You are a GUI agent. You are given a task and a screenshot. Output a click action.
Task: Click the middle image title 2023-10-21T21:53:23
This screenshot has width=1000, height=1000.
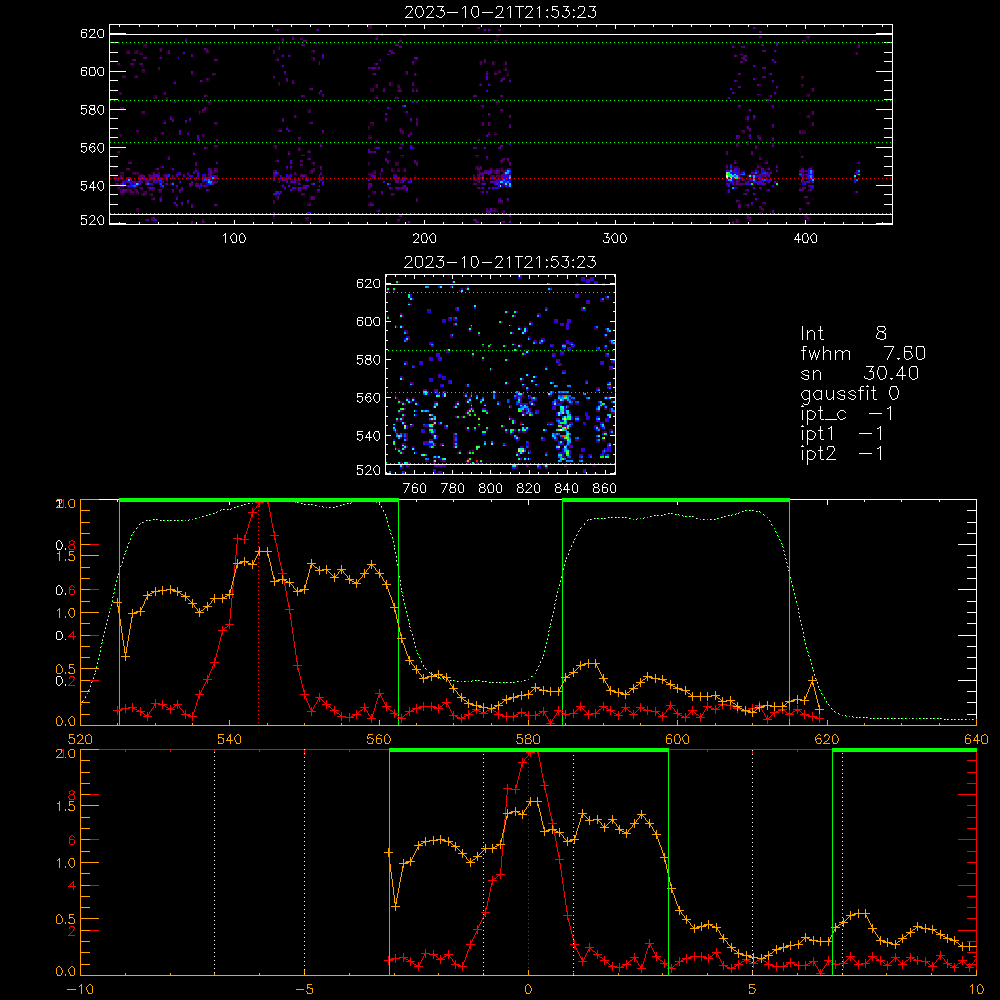tap(501, 262)
